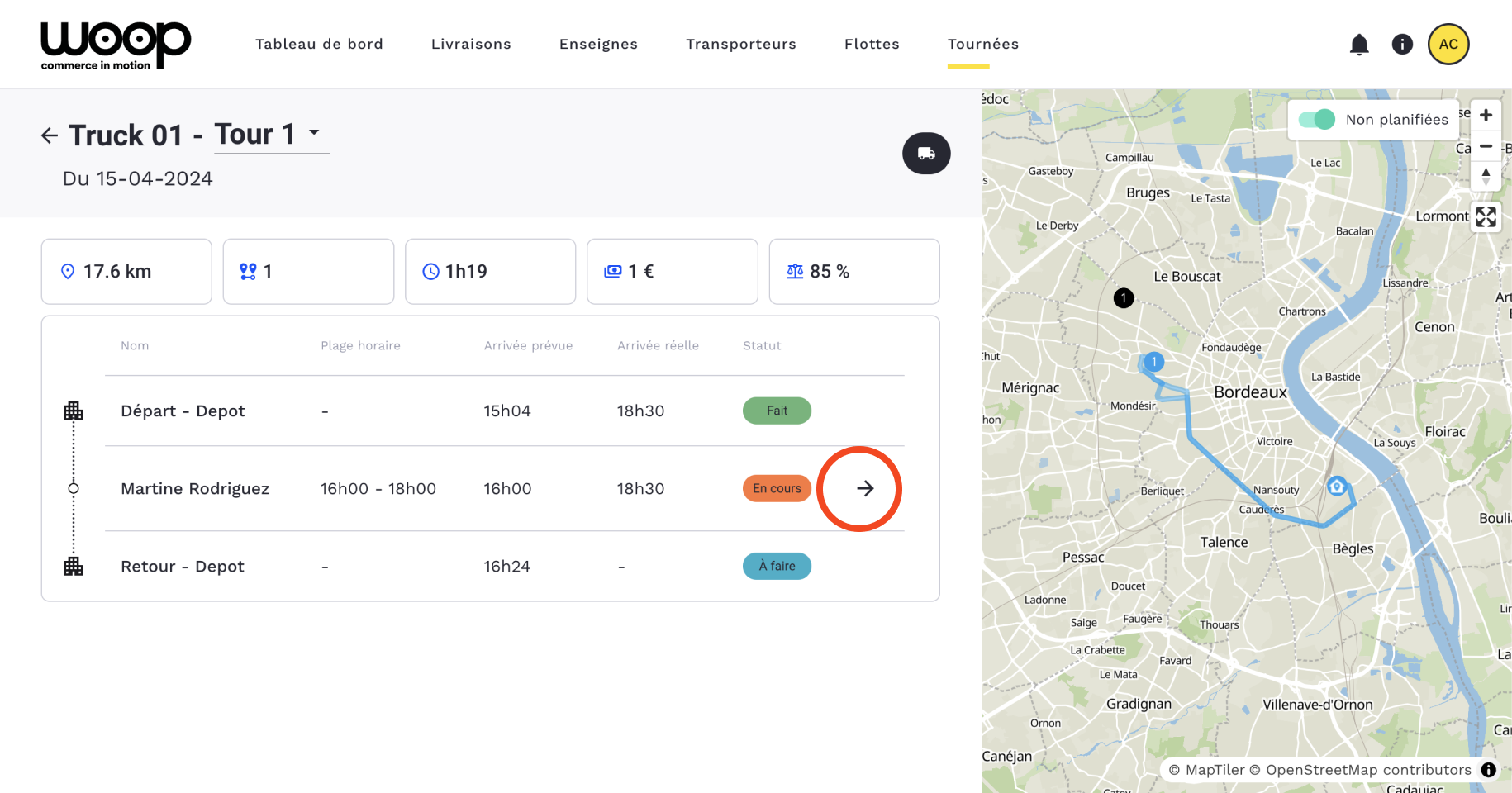1512x793 pixels.
Task: Toggle the Non planifiées switch
Action: (1317, 120)
